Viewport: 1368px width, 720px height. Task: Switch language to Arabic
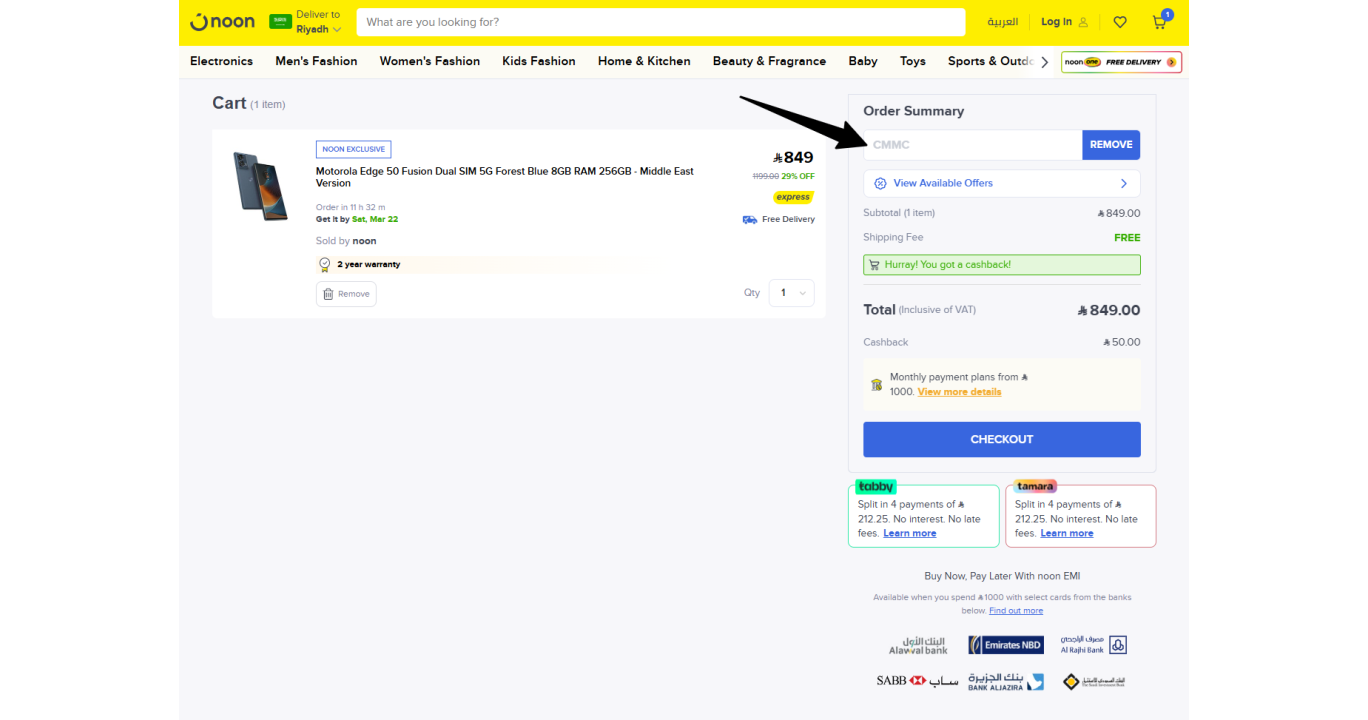pyautogui.click(x=1003, y=22)
